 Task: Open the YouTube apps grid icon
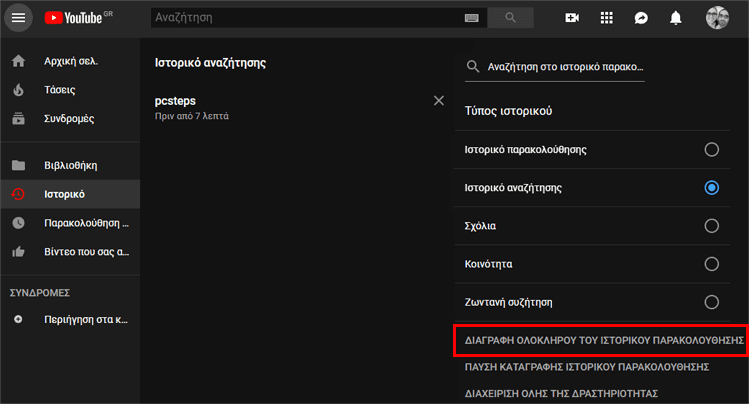[607, 18]
